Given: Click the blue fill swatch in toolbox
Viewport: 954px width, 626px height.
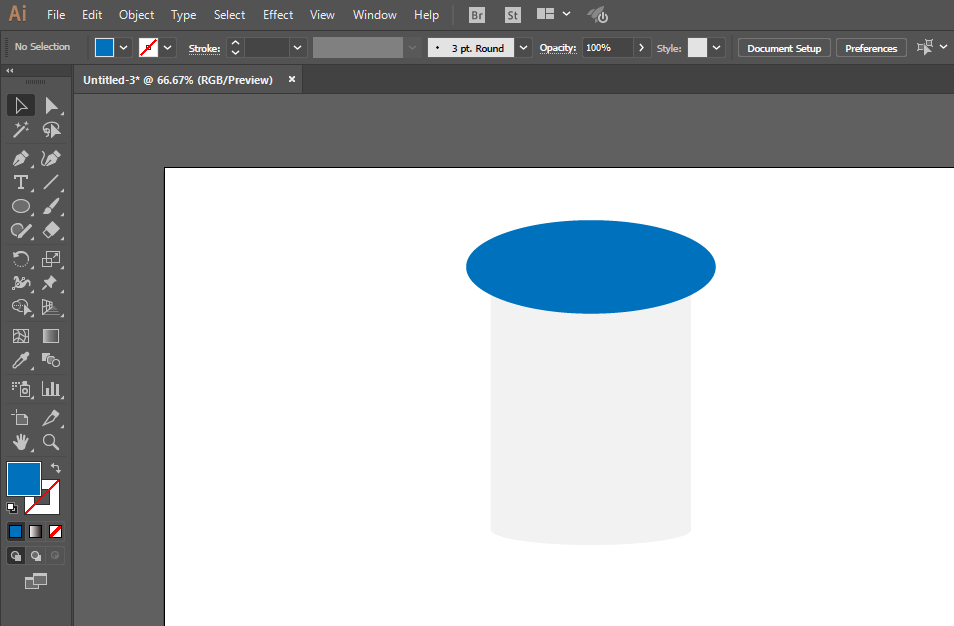Looking at the screenshot, I should [23, 479].
